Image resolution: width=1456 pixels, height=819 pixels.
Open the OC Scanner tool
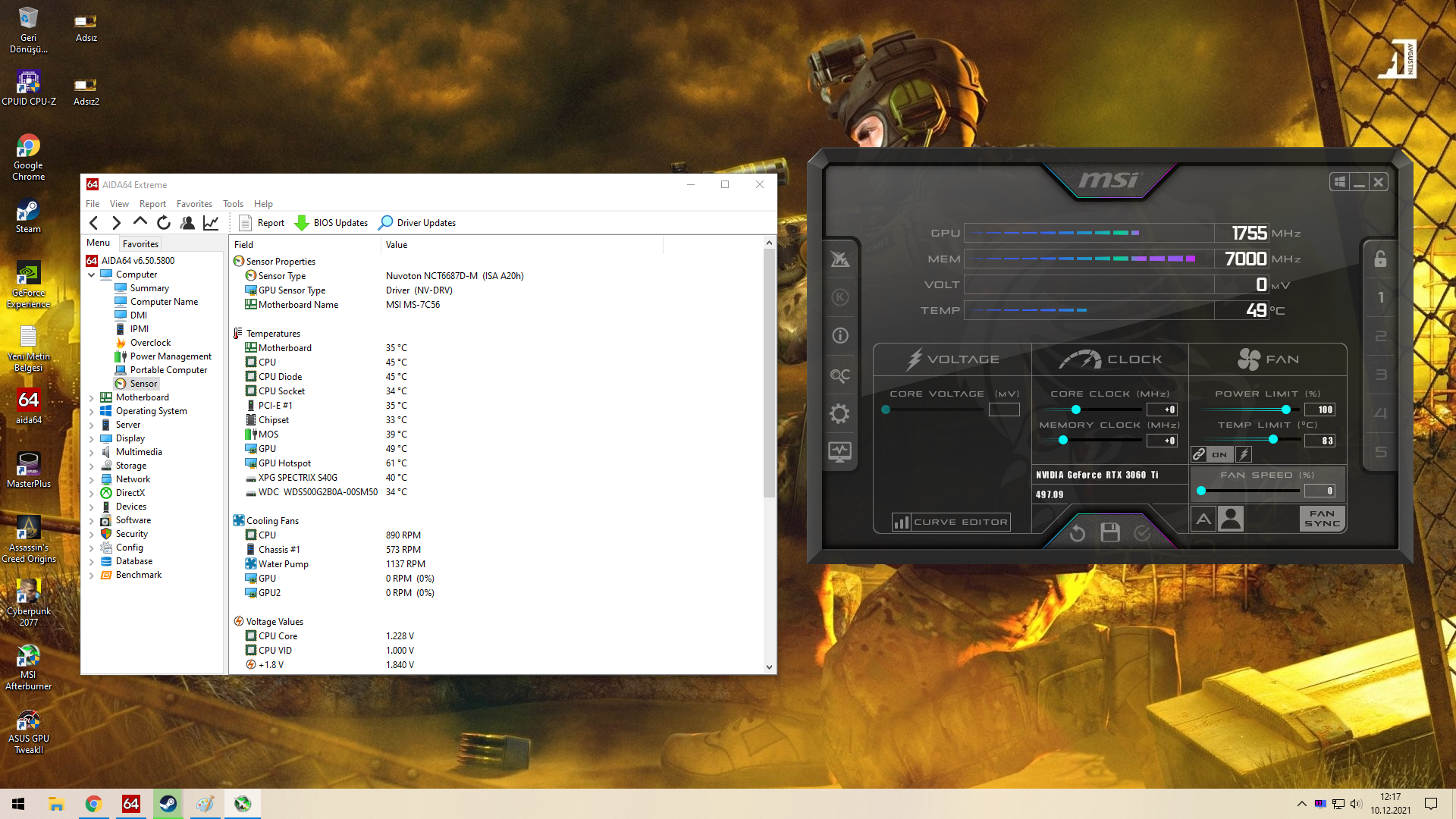[x=839, y=375]
